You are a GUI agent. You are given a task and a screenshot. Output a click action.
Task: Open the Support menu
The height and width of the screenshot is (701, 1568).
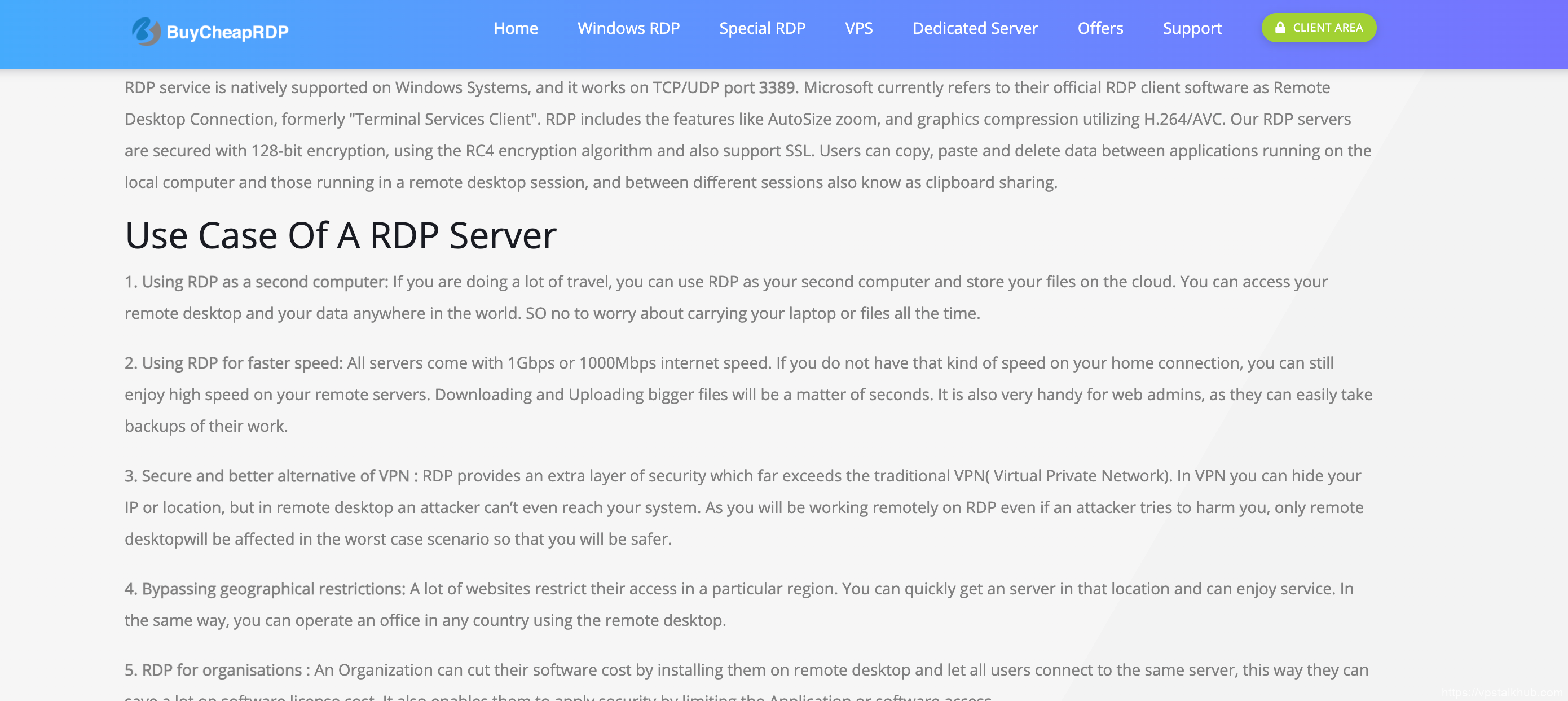[1191, 28]
